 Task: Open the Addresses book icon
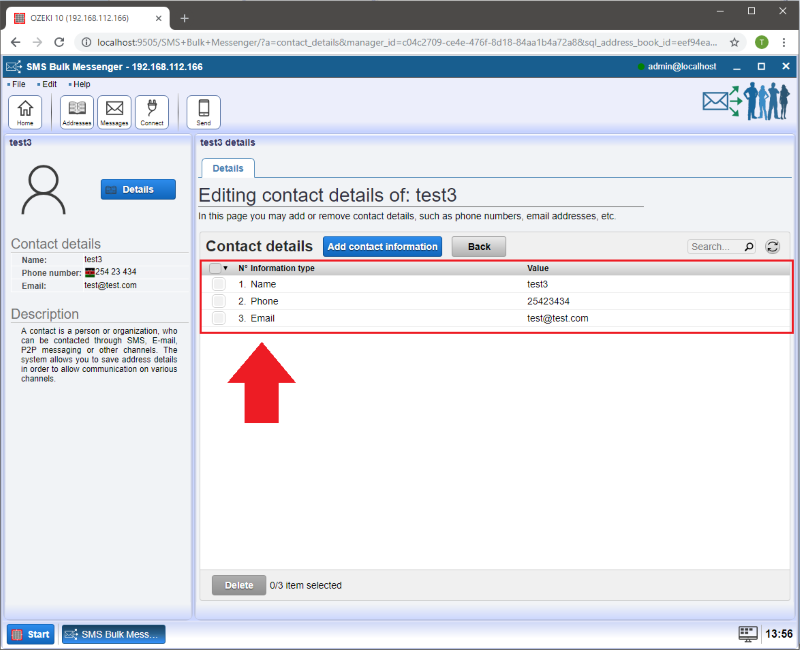[x=77, y=112]
